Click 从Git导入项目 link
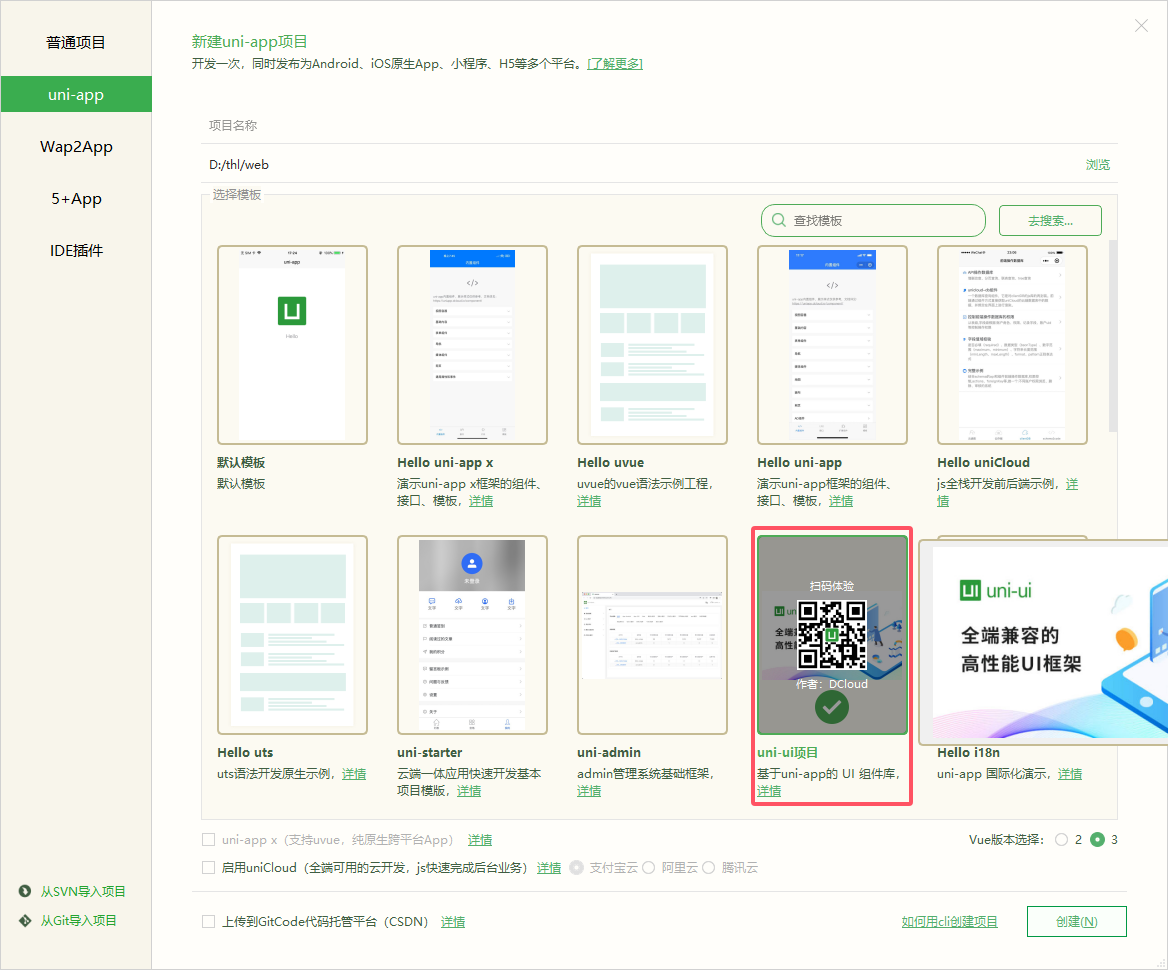The image size is (1168, 970). pyautogui.click(x=78, y=920)
